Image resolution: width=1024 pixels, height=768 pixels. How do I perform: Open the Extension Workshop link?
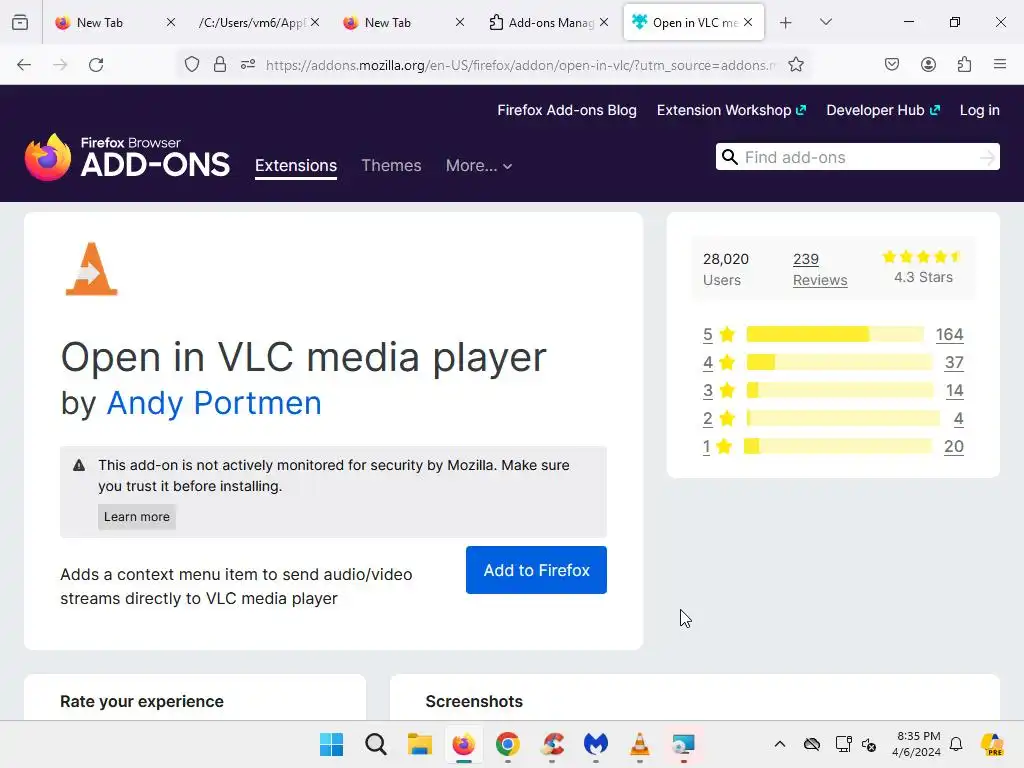(x=731, y=110)
